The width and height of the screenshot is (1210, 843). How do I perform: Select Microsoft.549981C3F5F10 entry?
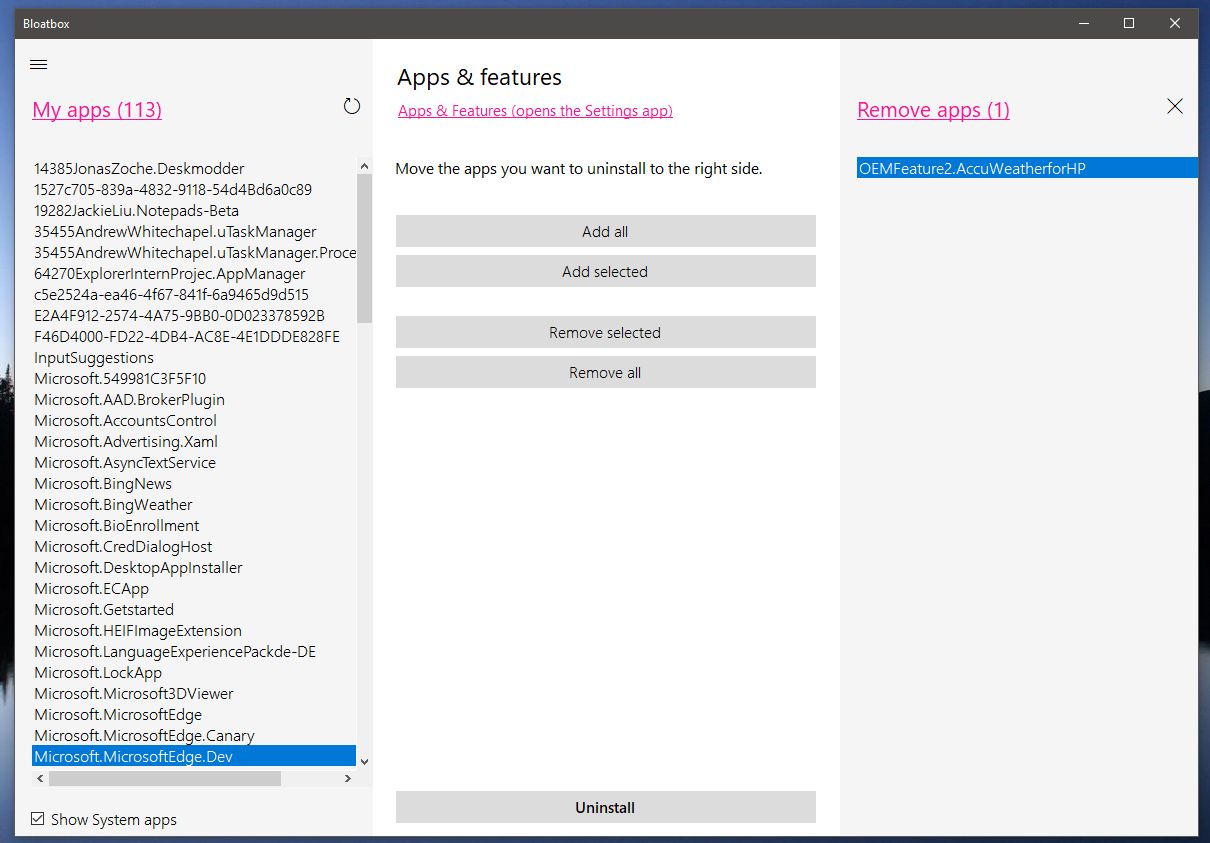[194, 378]
